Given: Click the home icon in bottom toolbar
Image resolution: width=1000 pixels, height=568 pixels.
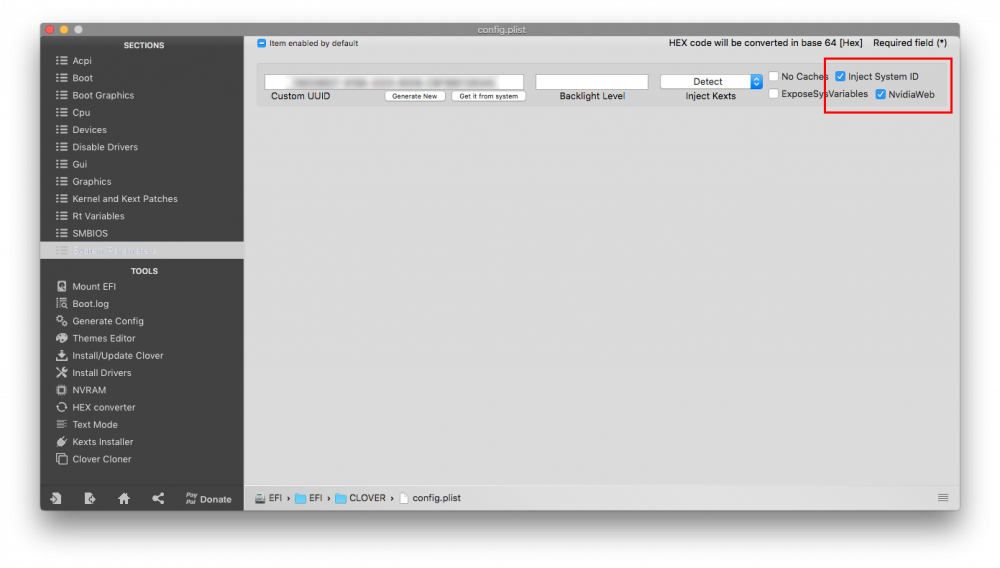Looking at the screenshot, I should pyautogui.click(x=124, y=499).
